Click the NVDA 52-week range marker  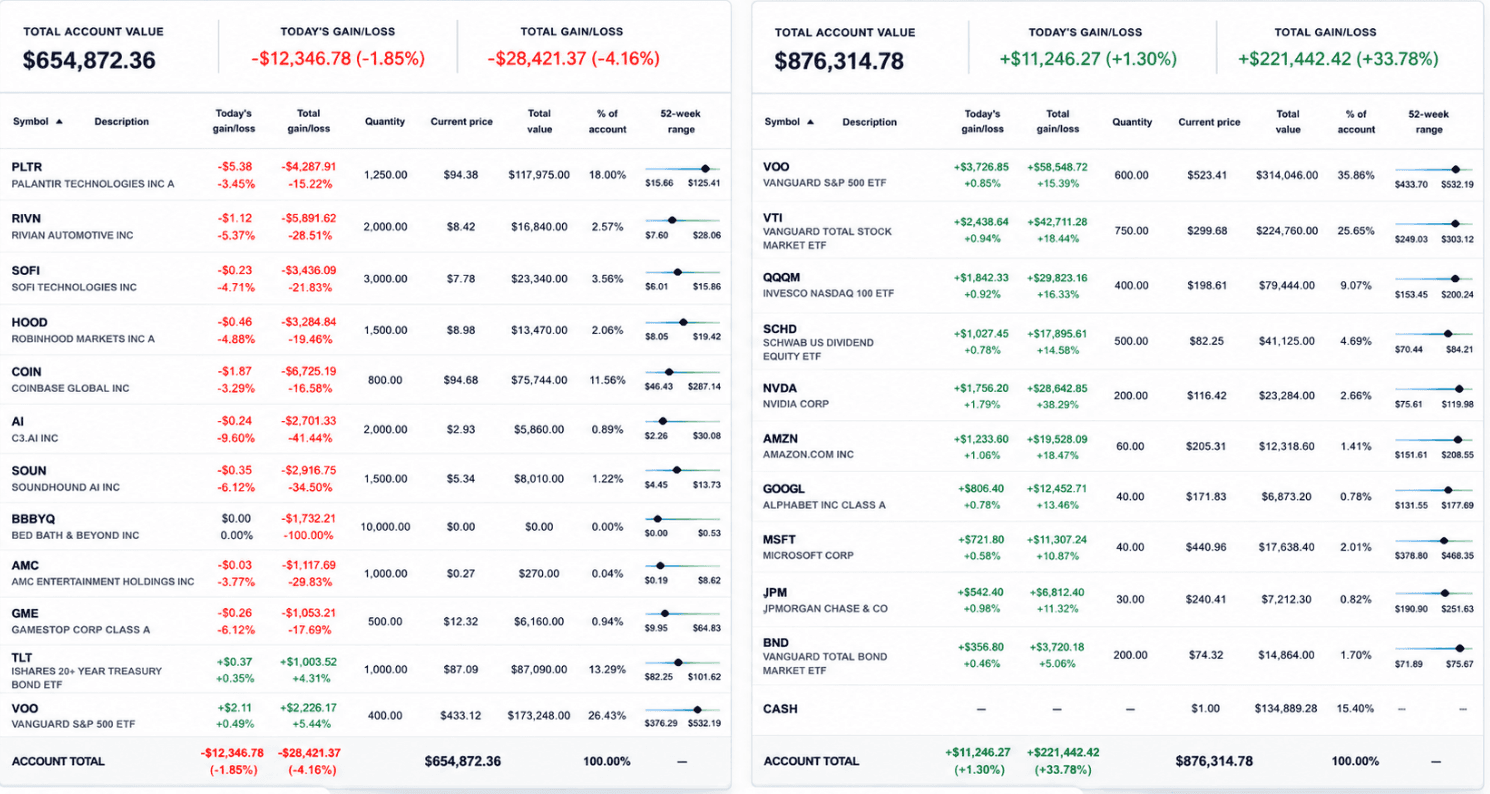point(1458,388)
